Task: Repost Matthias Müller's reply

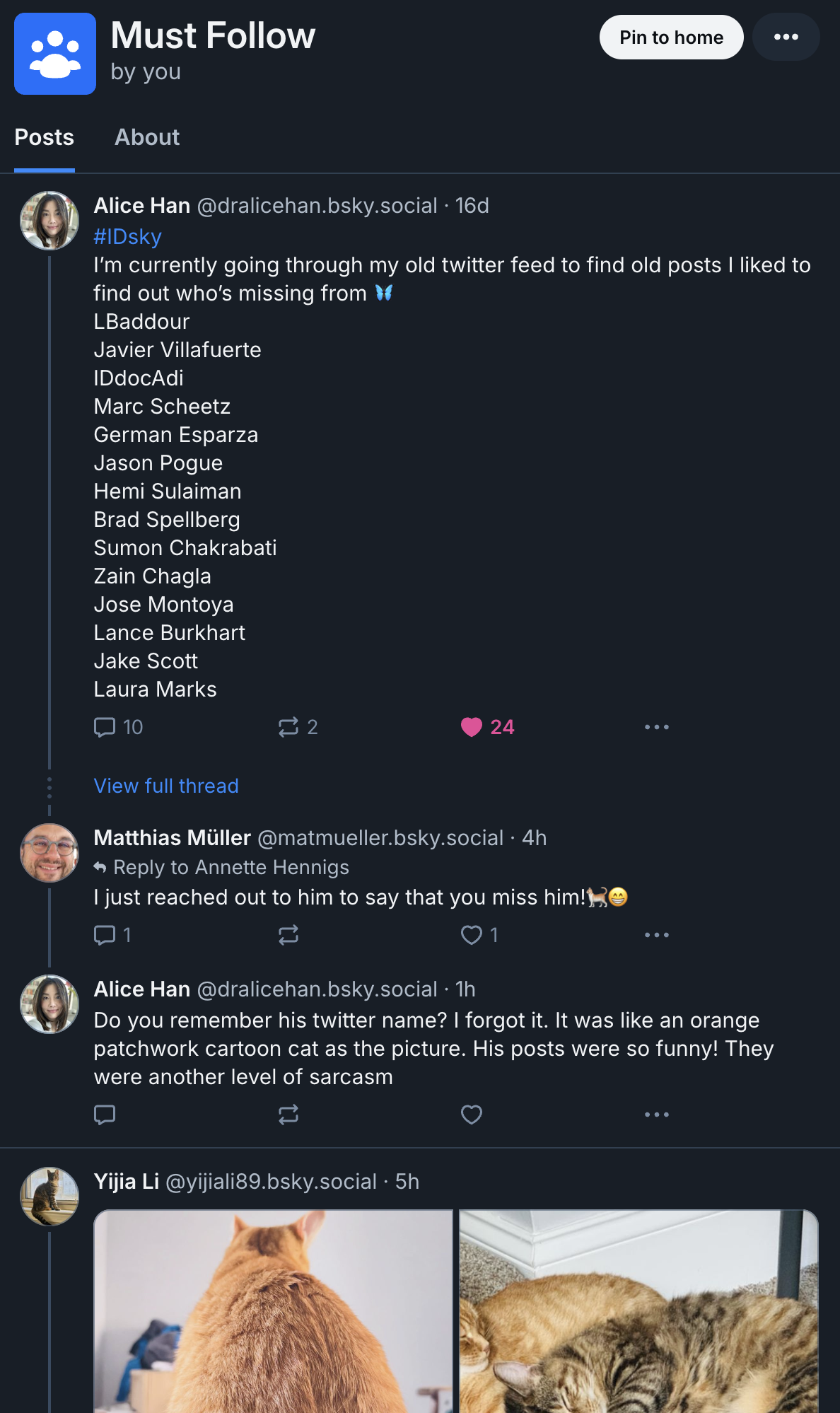Action: [288, 935]
